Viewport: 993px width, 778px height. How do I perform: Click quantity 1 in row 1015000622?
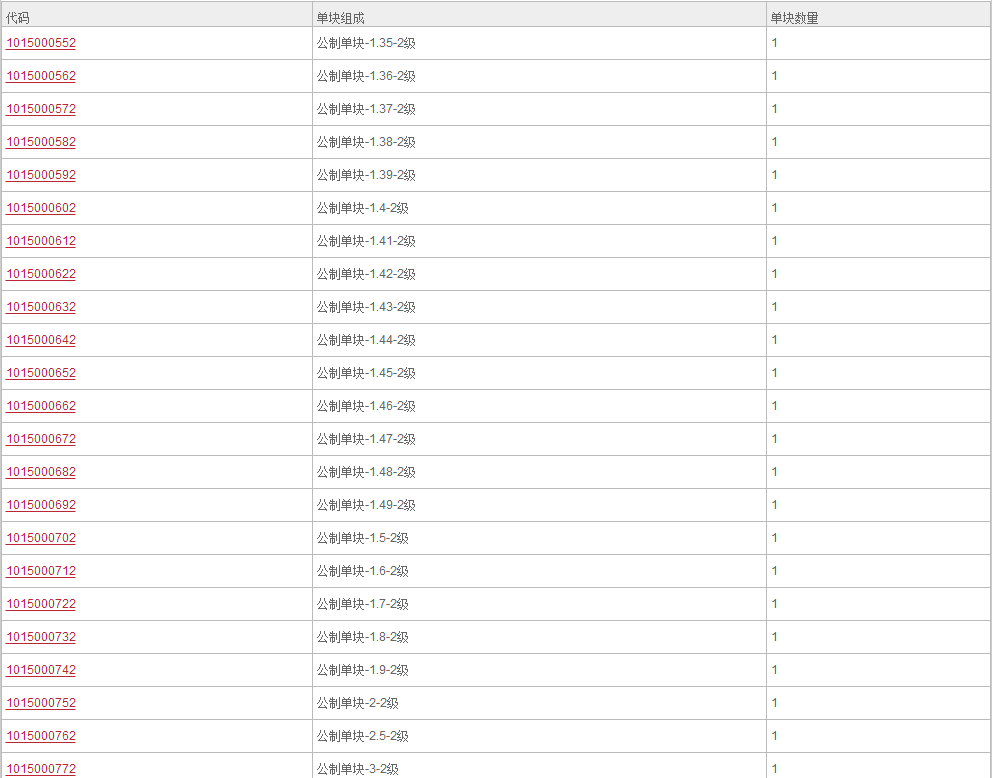[x=775, y=273]
